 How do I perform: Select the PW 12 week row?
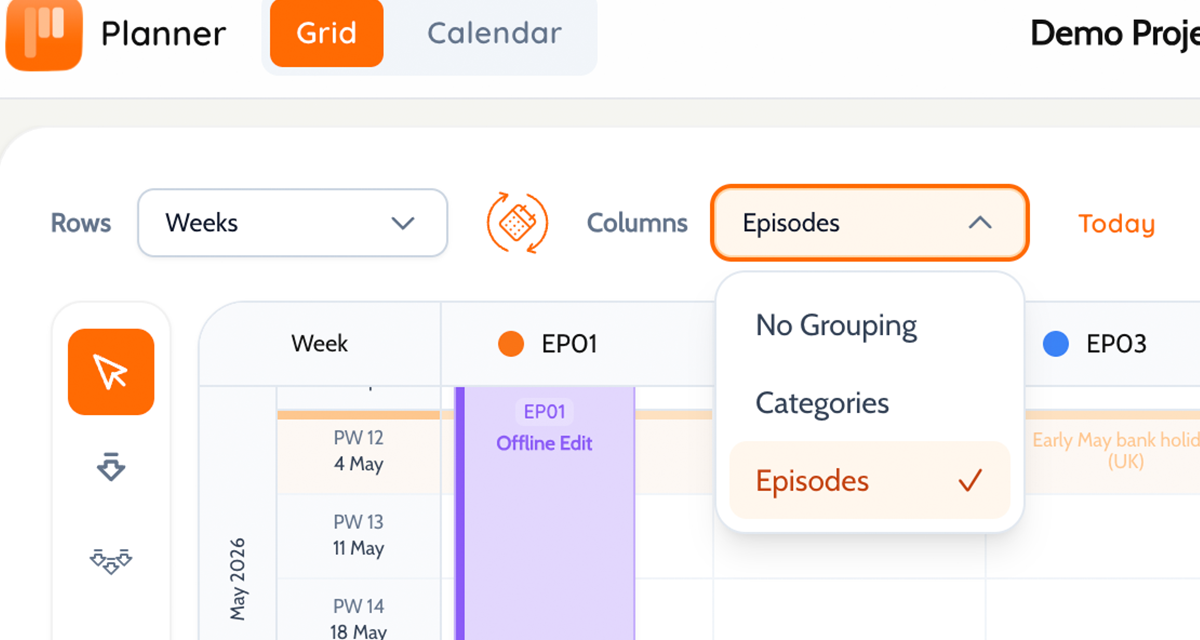358,451
